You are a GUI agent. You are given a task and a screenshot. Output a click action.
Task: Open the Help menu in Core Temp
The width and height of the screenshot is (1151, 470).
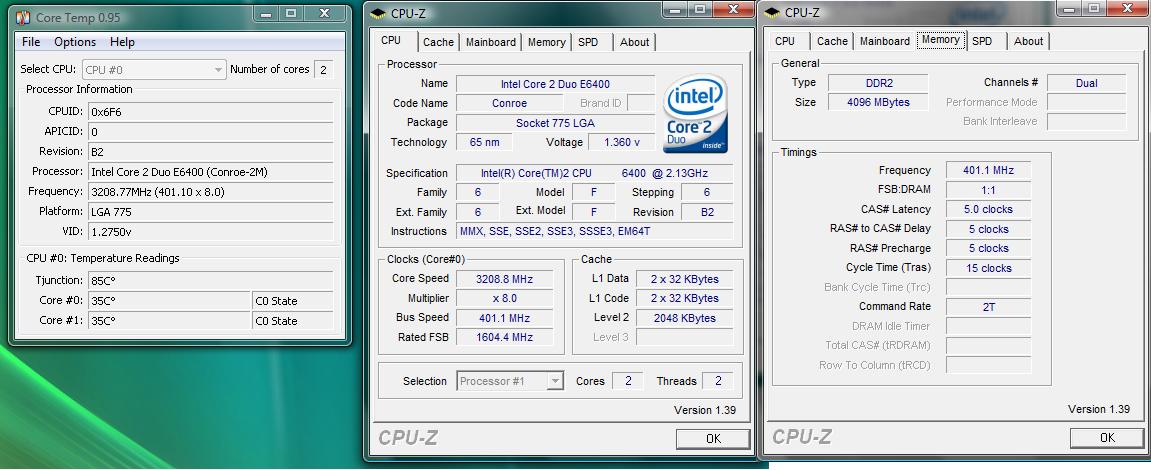coord(122,42)
